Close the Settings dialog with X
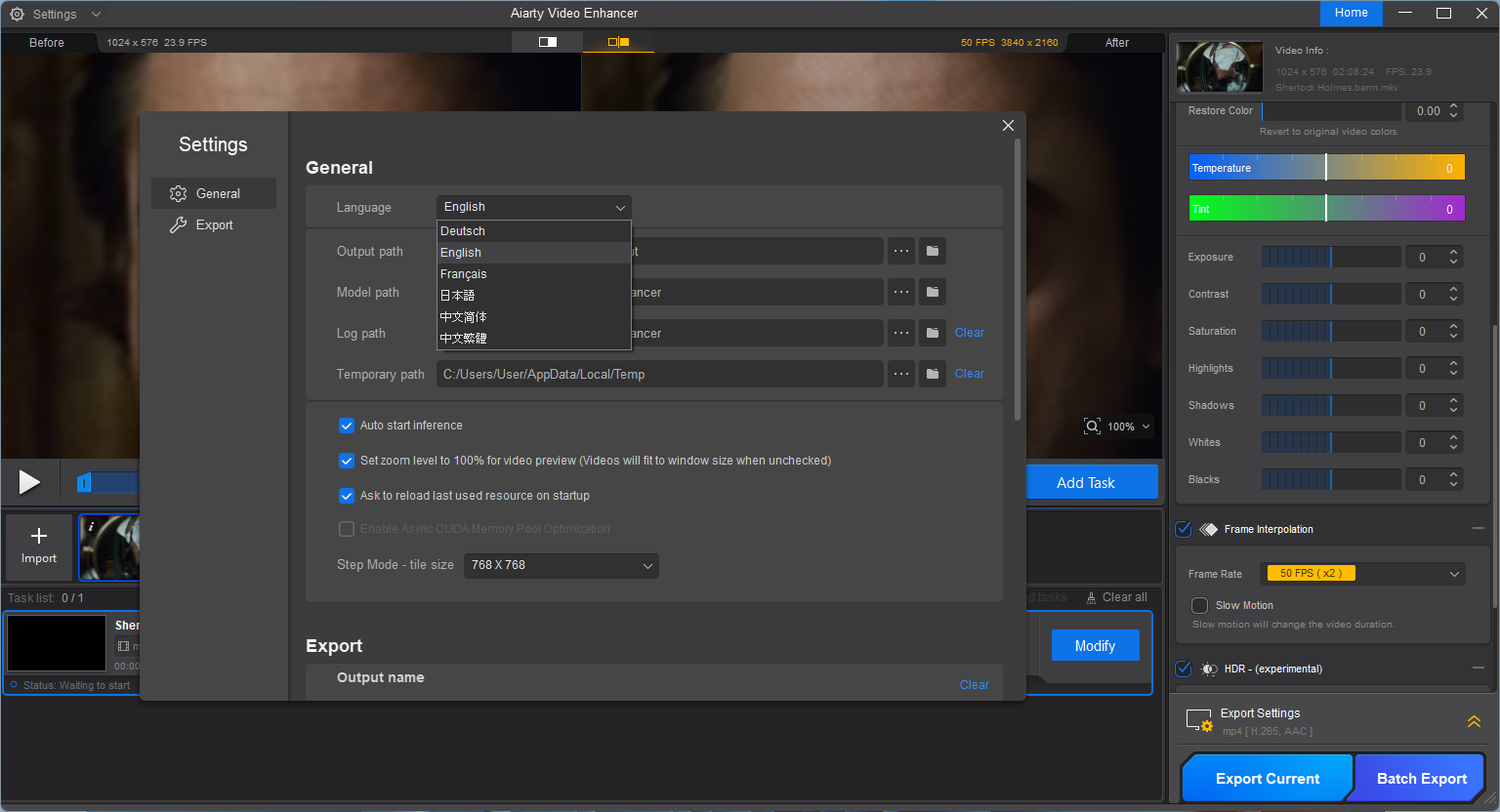 (x=1008, y=126)
